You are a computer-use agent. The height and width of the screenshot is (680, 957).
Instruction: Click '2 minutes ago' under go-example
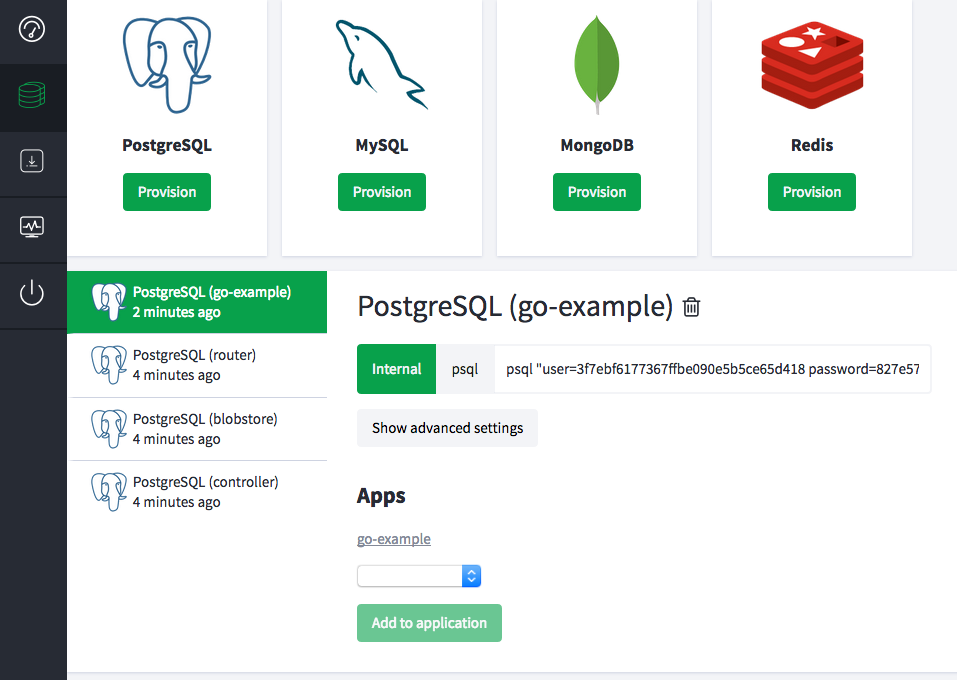point(176,313)
